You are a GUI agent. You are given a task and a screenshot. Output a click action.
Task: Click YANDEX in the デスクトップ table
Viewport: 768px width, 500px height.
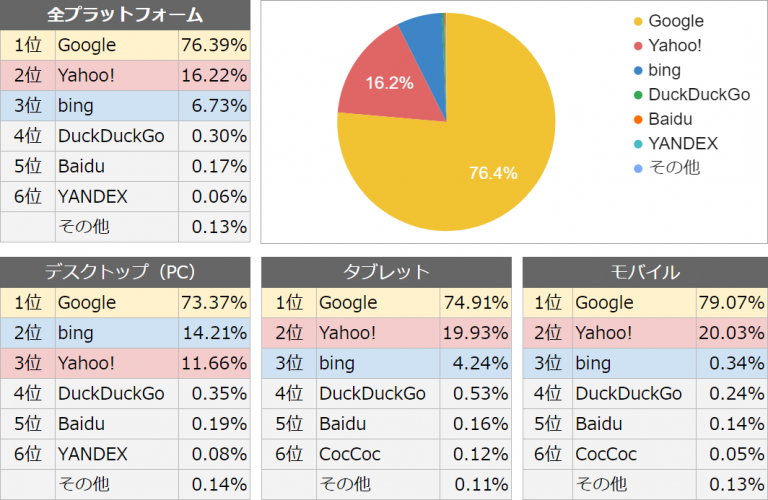click(x=93, y=454)
